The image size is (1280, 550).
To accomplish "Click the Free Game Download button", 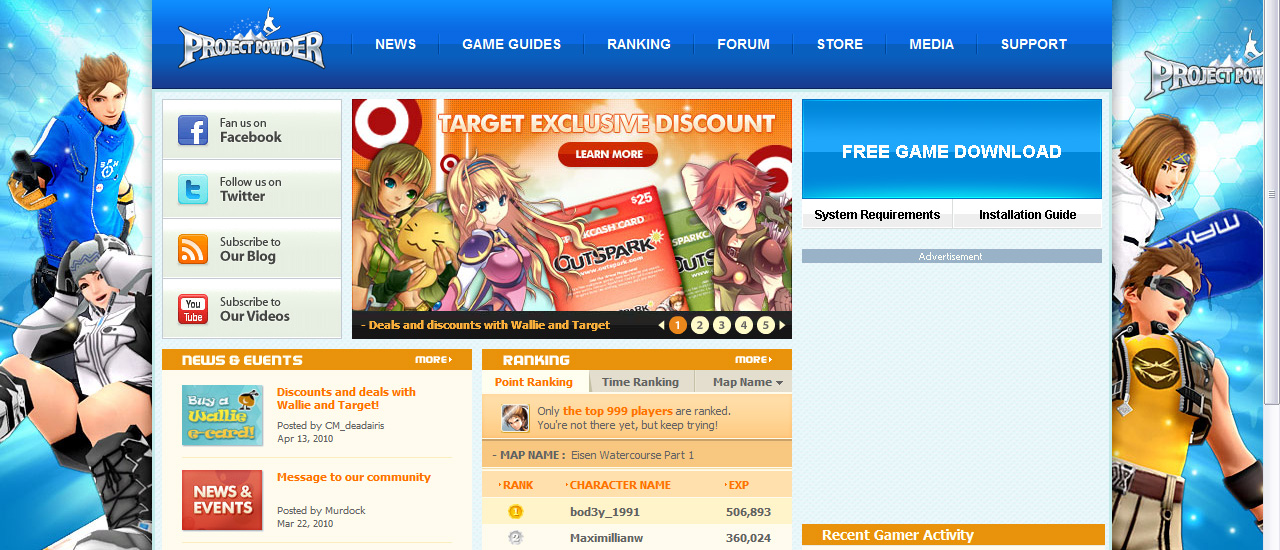I will (952, 149).
